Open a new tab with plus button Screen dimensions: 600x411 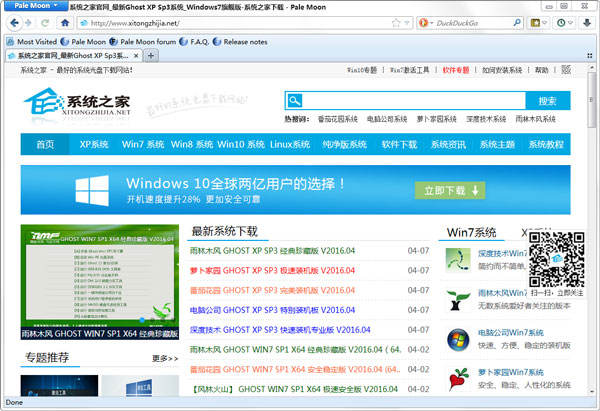151,56
